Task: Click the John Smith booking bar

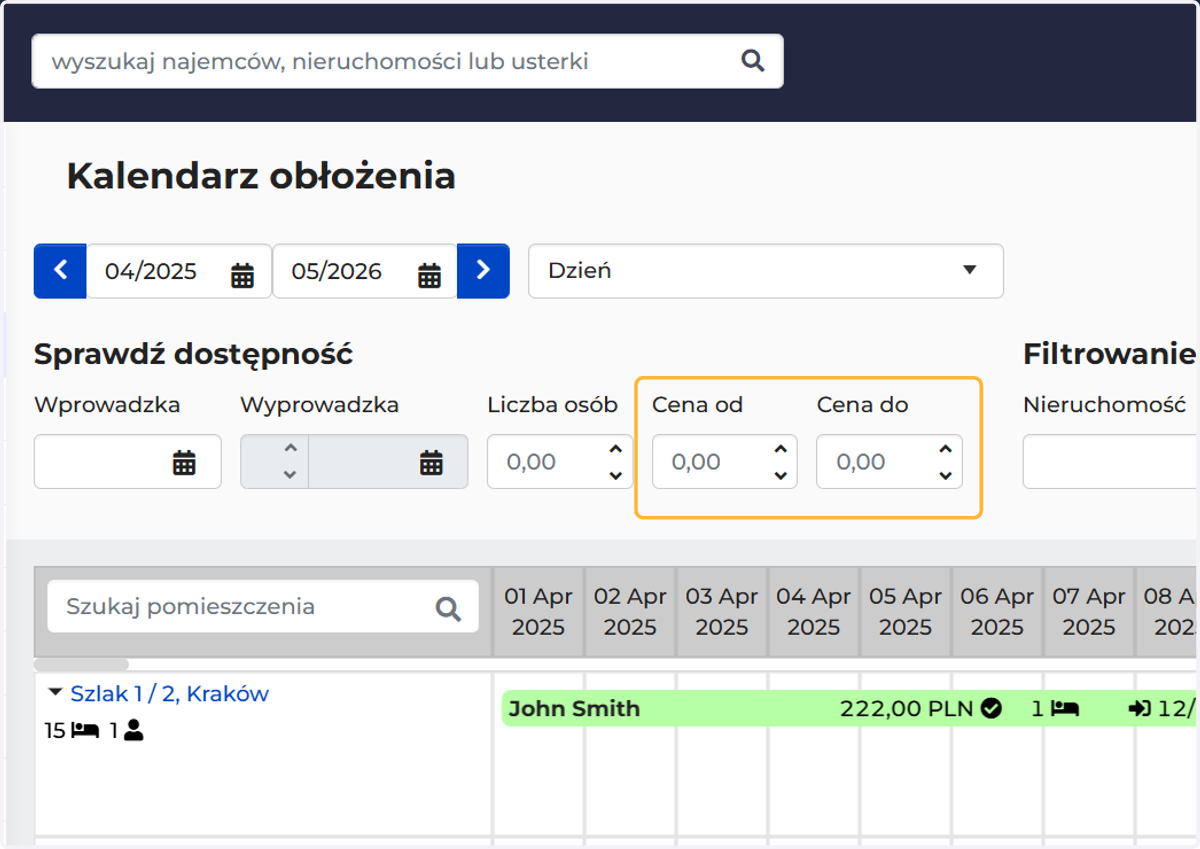Action: [x=850, y=708]
